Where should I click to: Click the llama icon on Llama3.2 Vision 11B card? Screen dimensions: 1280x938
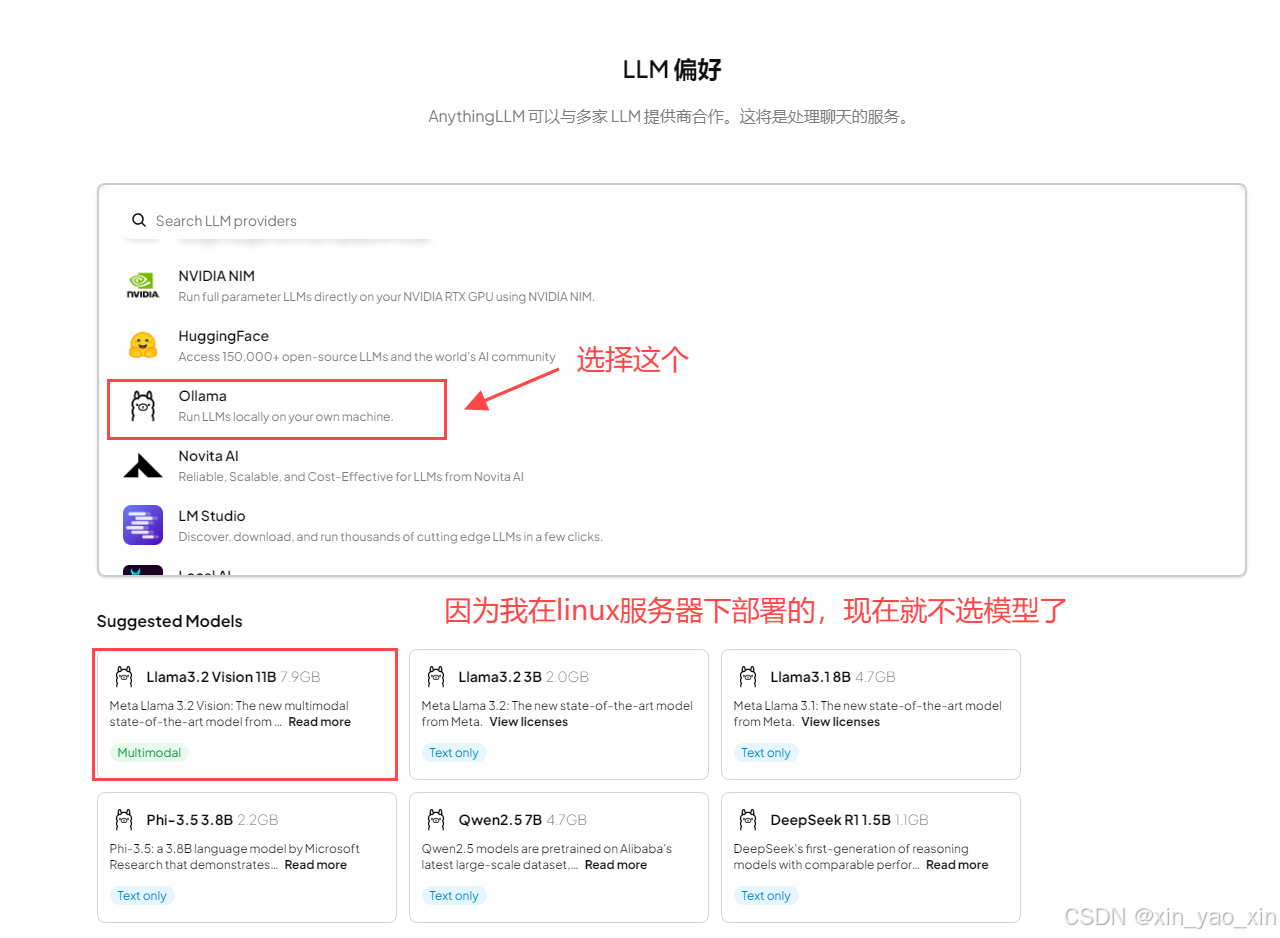coord(124,677)
